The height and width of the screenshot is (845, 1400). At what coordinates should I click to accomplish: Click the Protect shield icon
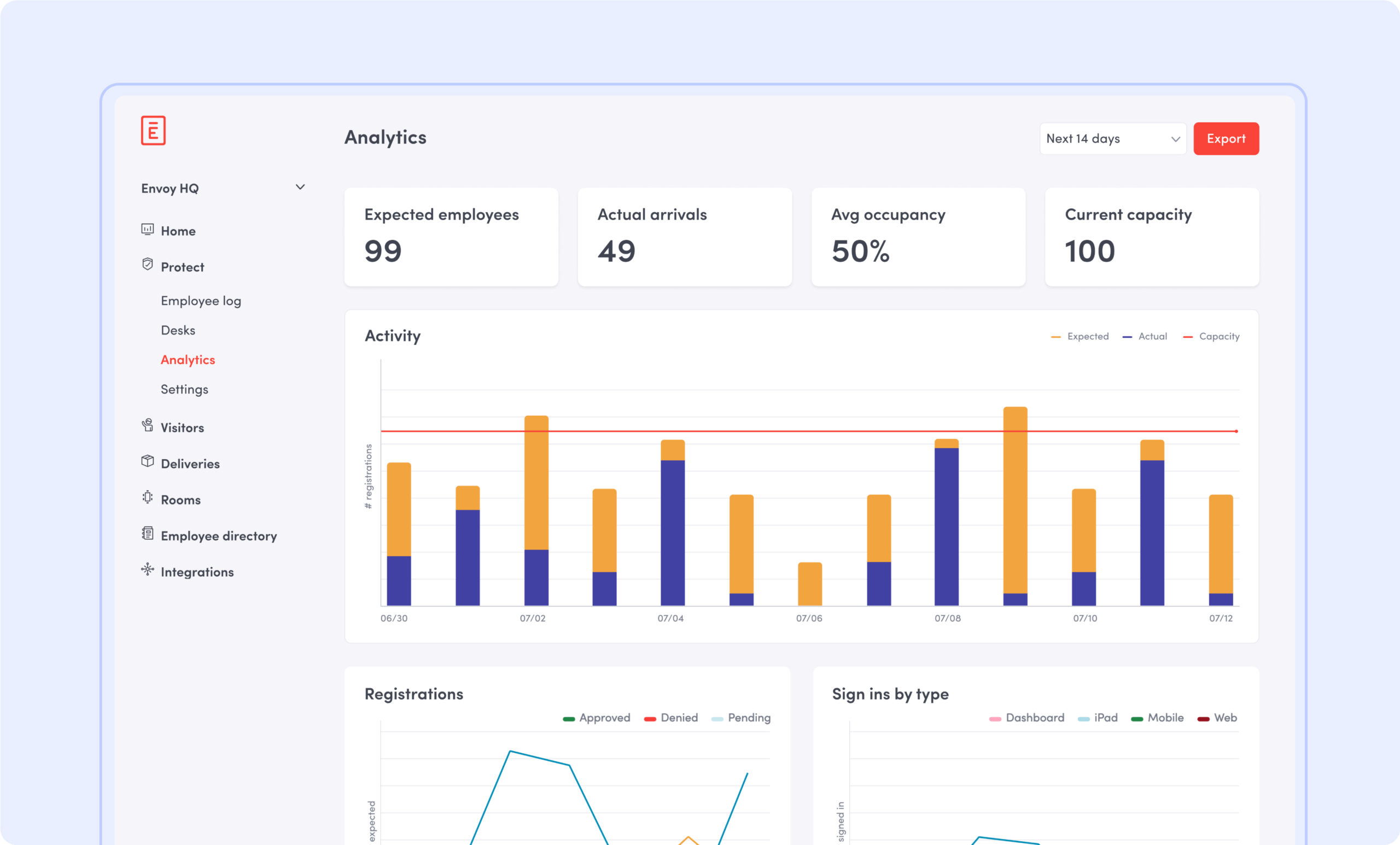[147, 265]
